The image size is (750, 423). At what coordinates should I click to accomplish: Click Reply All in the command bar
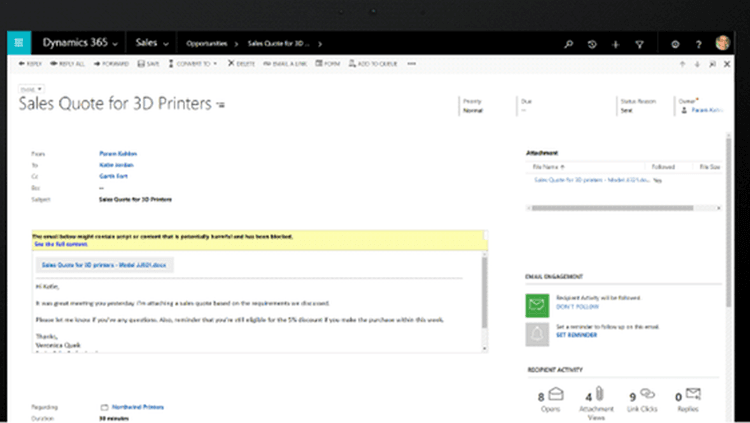click(x=68, y=64)
